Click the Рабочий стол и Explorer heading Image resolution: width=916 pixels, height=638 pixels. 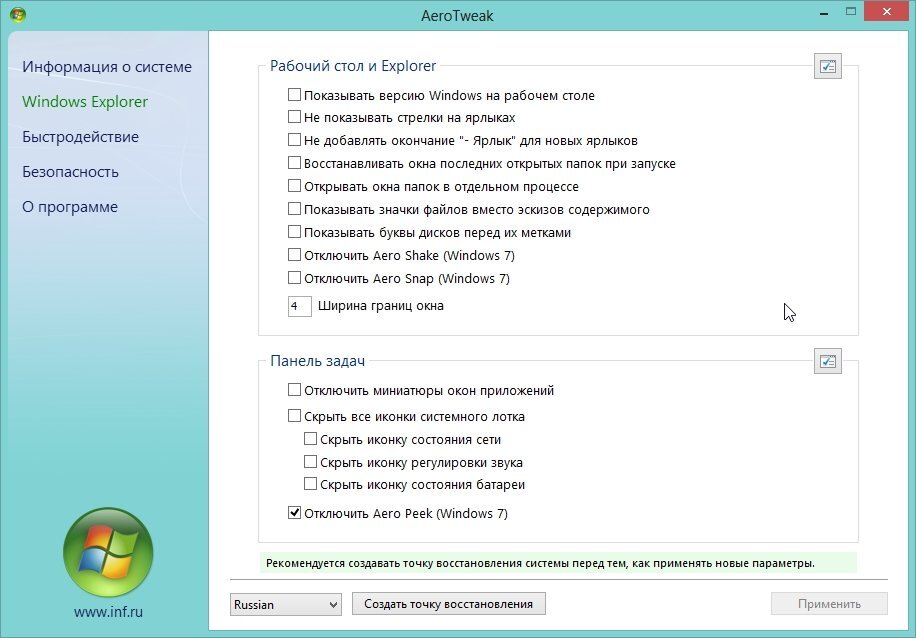[353, 65]
